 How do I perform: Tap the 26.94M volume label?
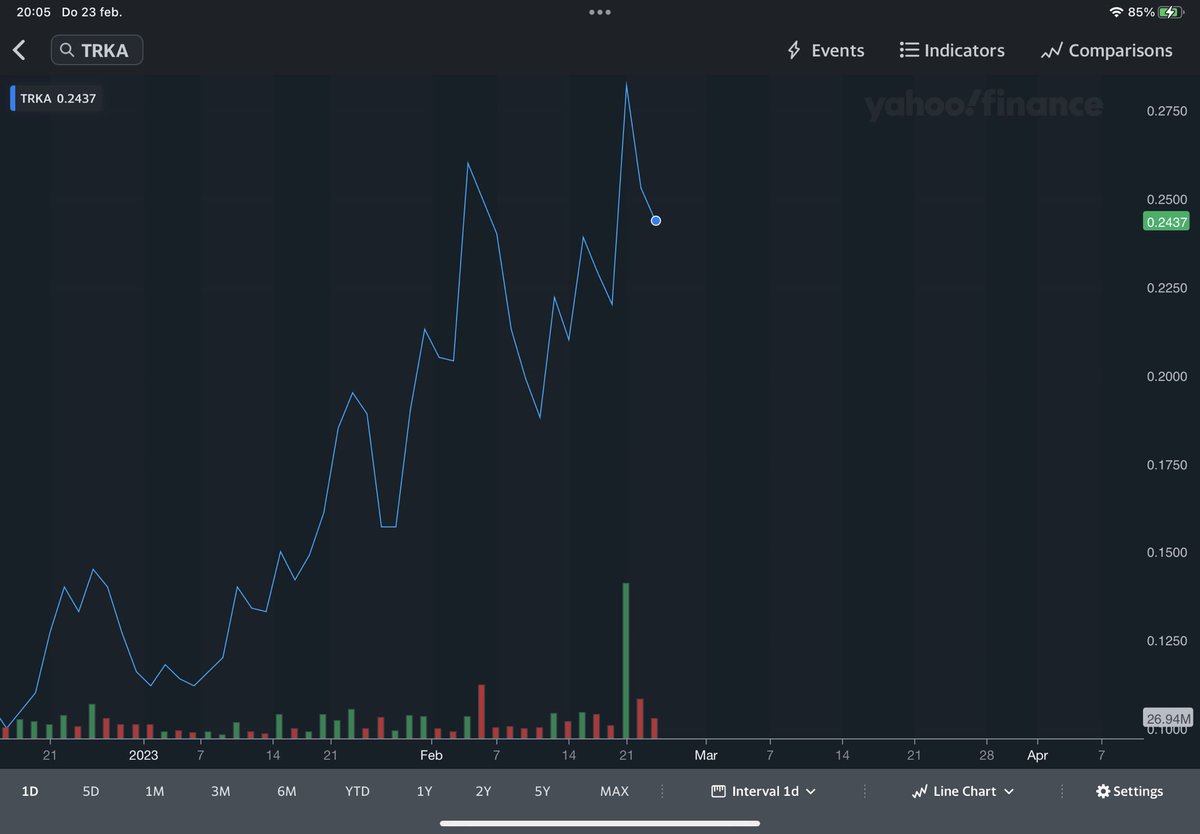(1167, 719)
